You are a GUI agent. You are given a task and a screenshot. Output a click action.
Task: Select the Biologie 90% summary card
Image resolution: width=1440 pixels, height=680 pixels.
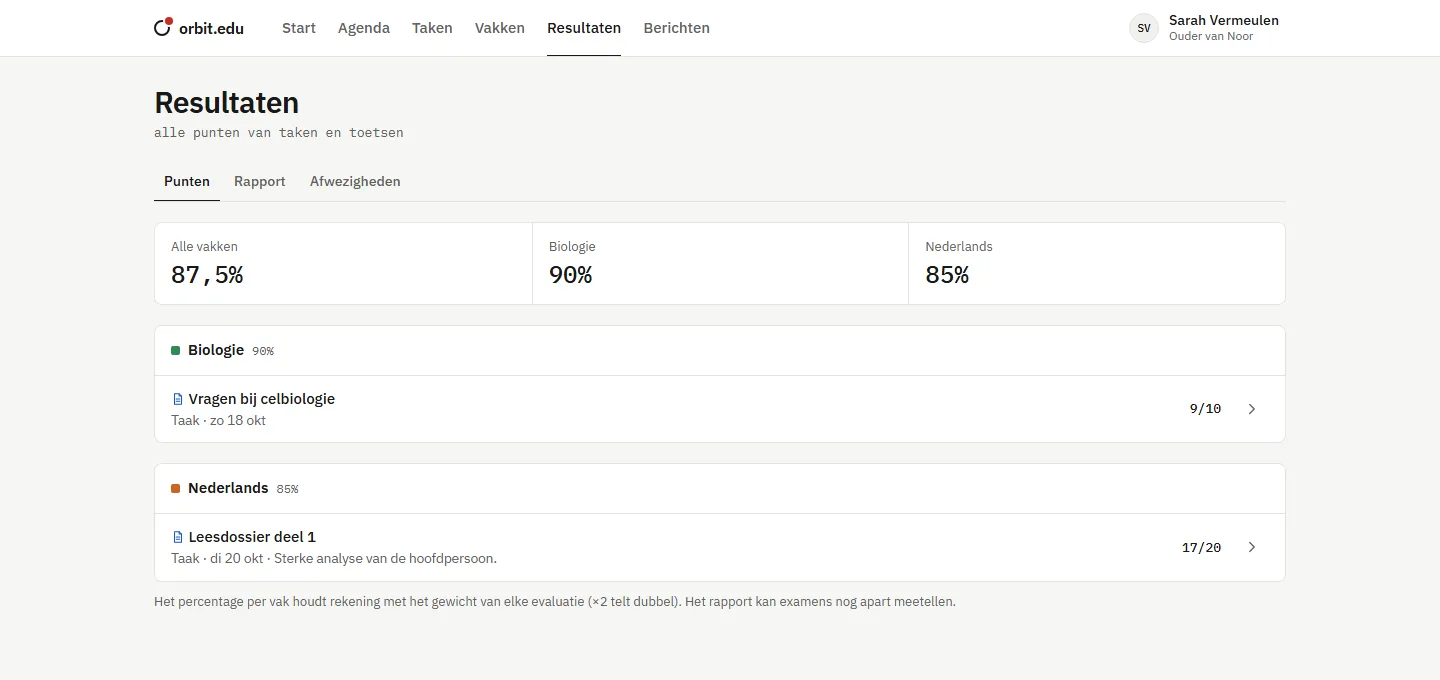(x=720, y=264)
